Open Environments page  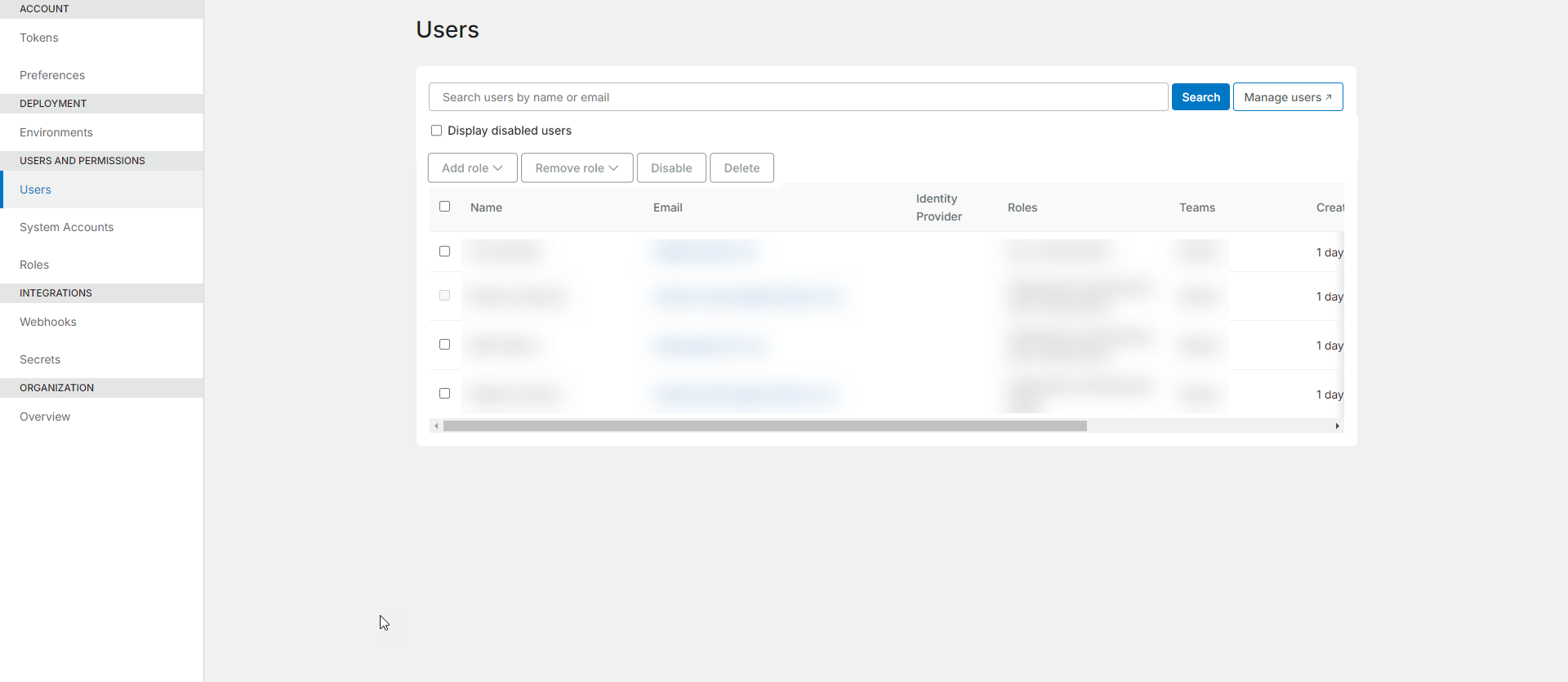tap(56, 132)
